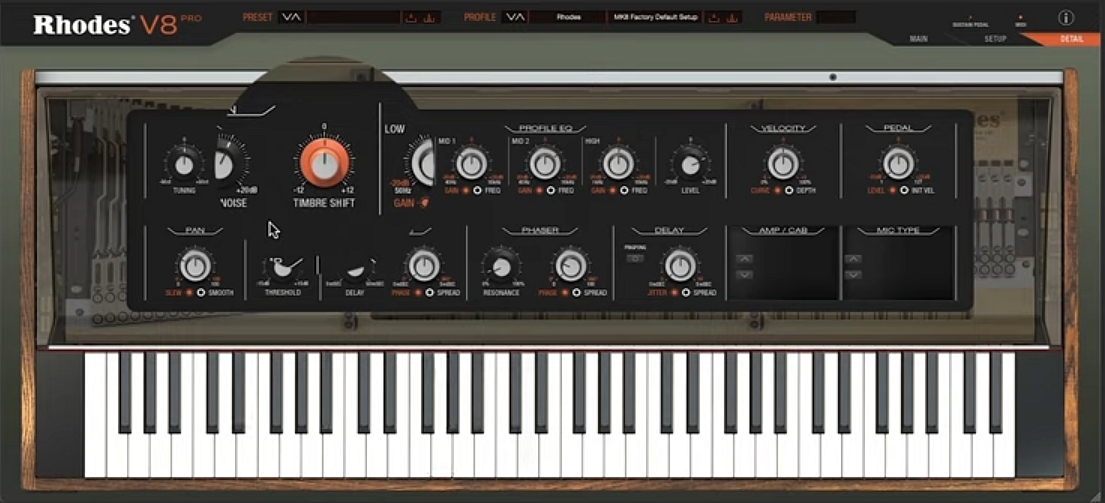Select previous Mic Type with up arrow
1105x503 pixels.
[853, 259]
